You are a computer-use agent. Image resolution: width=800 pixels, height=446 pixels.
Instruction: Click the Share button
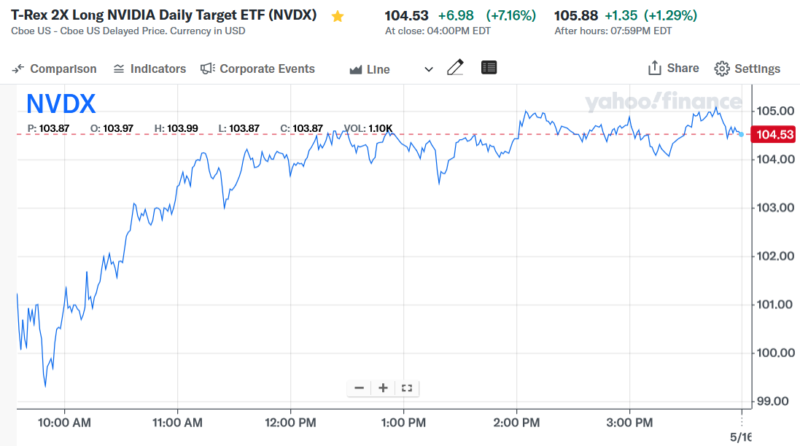click(x=673, y=68)
